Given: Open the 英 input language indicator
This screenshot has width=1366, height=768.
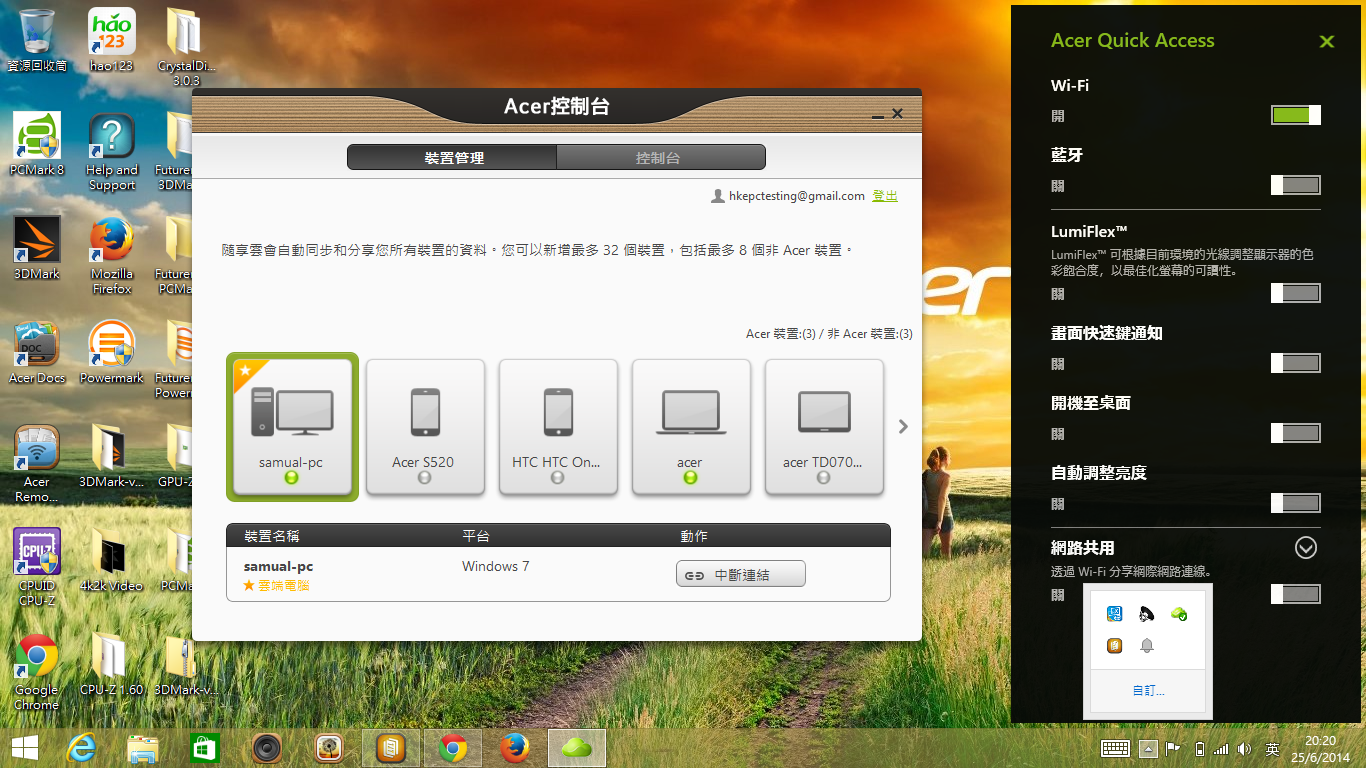Looking at the screenshot, I should tap(1272, 747).
